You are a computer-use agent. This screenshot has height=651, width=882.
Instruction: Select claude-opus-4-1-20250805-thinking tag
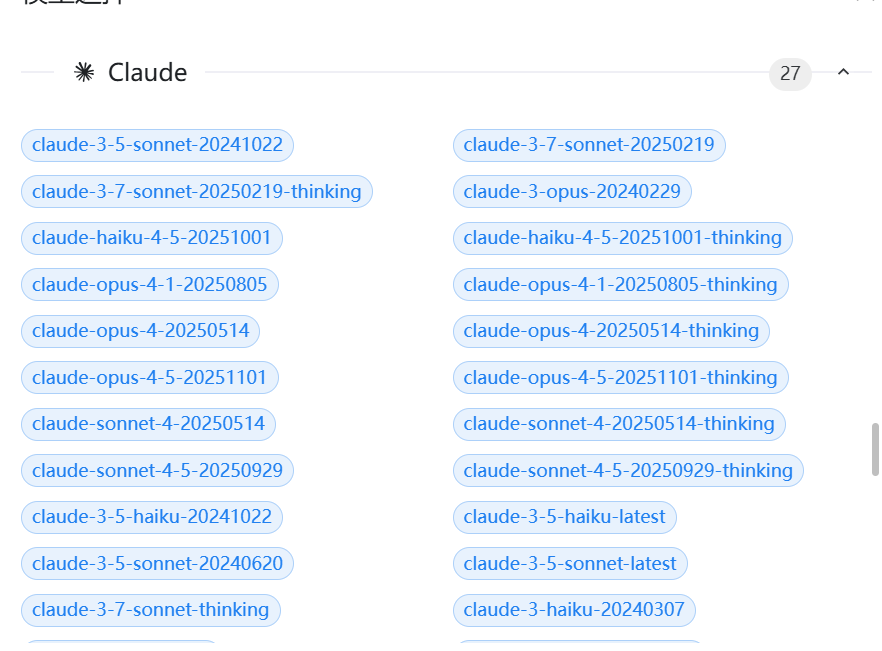pos(620,285)
